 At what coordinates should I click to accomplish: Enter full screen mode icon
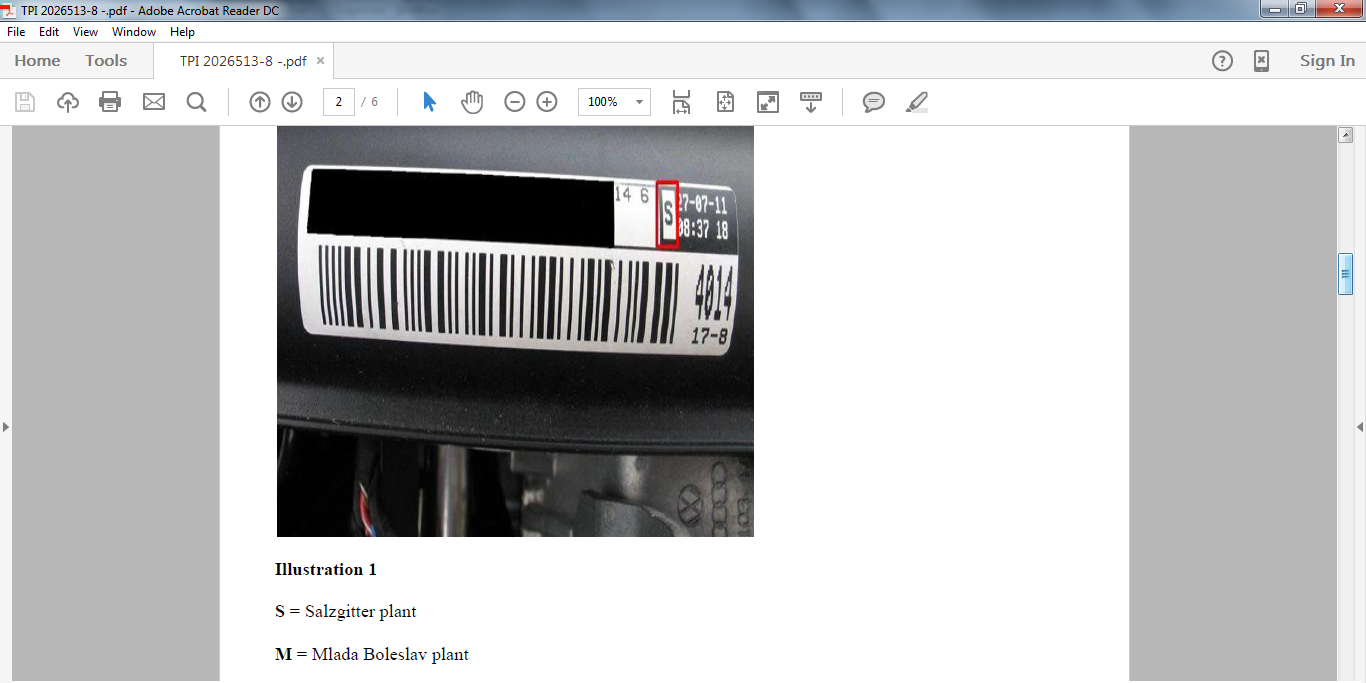coord(768,102)
